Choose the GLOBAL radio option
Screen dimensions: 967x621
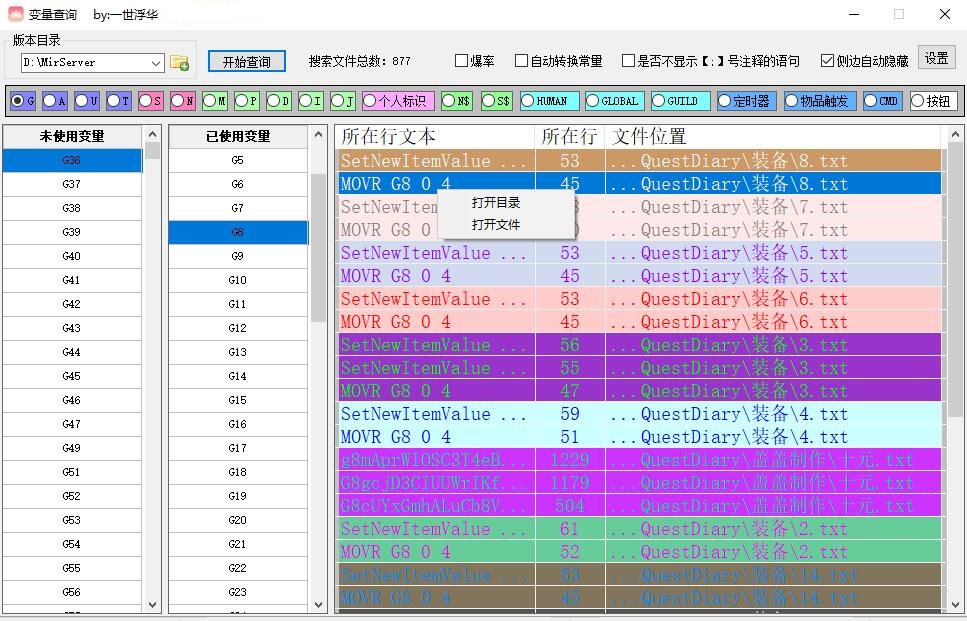click(x=615, y=101)
